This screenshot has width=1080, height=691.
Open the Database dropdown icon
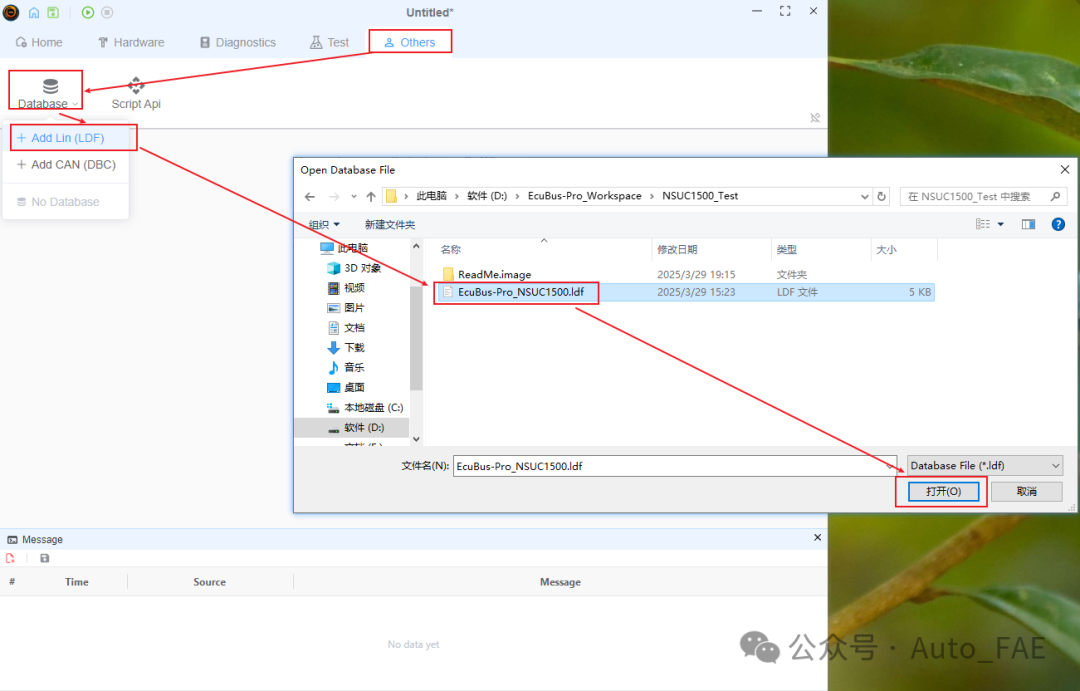(50, 86)
